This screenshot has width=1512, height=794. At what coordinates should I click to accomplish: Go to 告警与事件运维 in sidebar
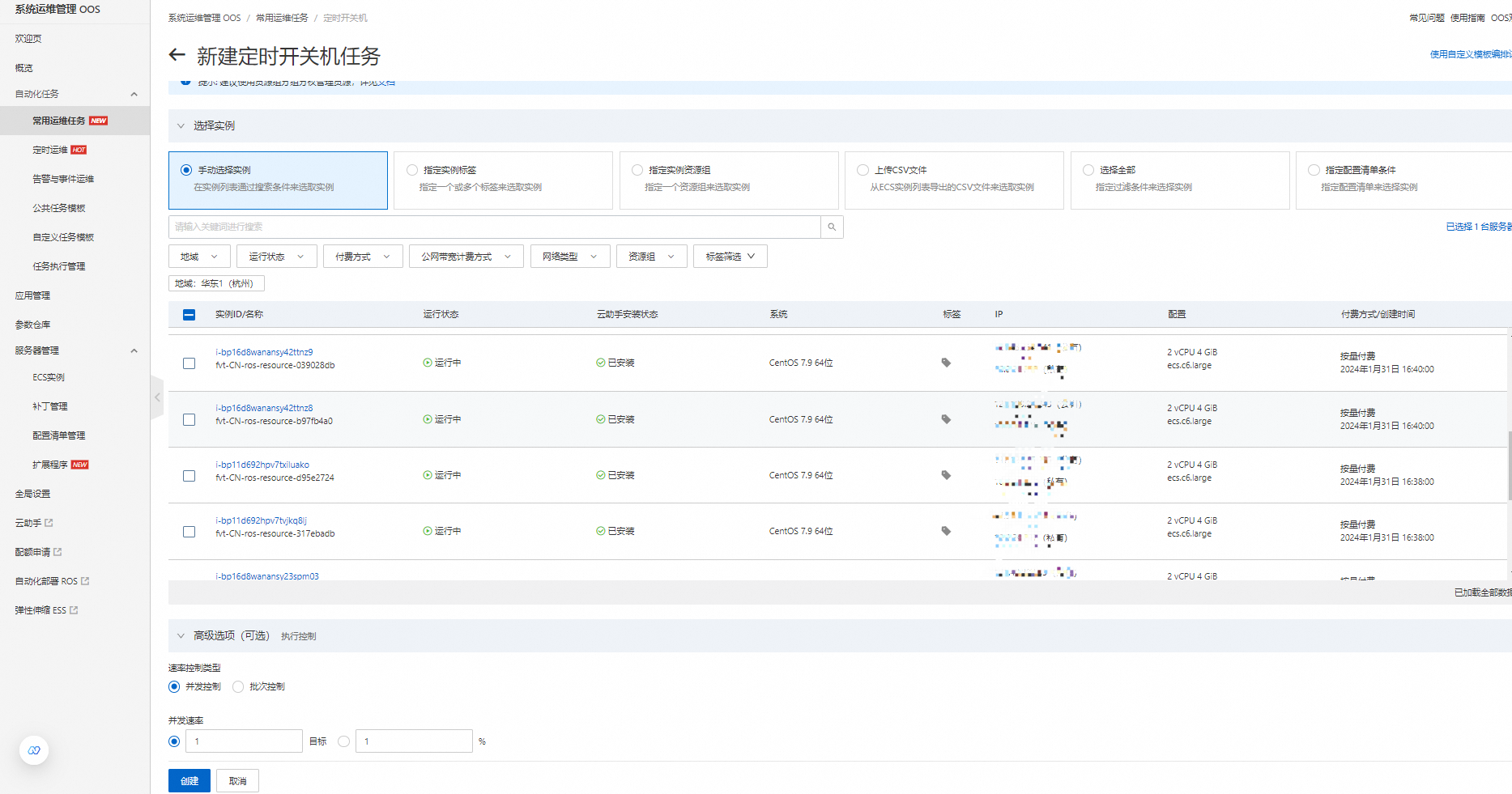click(63, 179)
